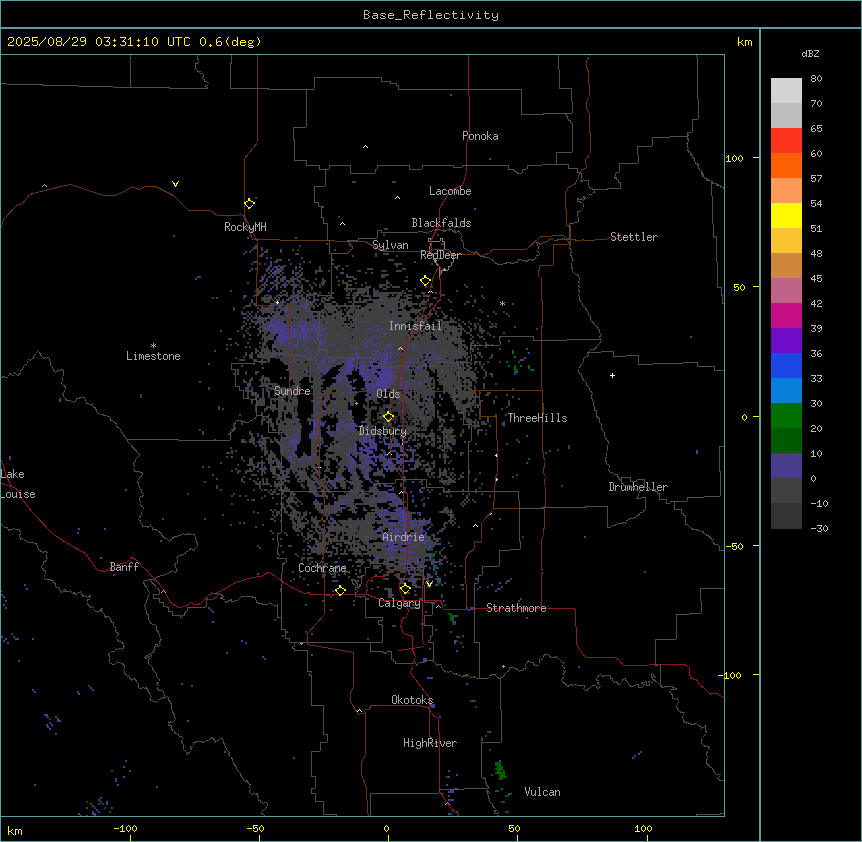Select the light gray 80-70 dBZ legend swatch
This screenshot has height=842, width=862.
coord(786,91)
